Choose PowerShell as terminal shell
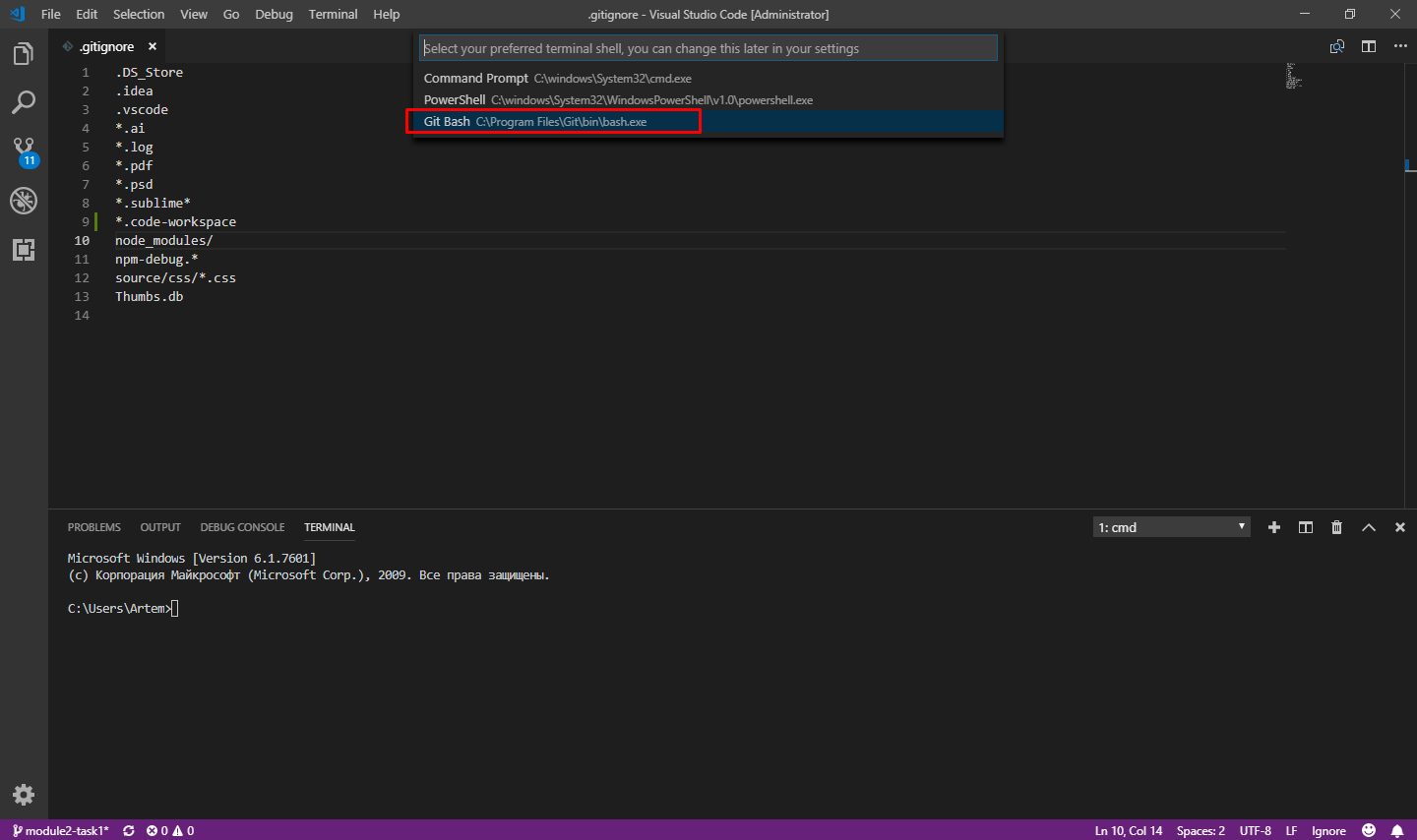The width and height of the screenshot is (1417, 840). point(708,99)
